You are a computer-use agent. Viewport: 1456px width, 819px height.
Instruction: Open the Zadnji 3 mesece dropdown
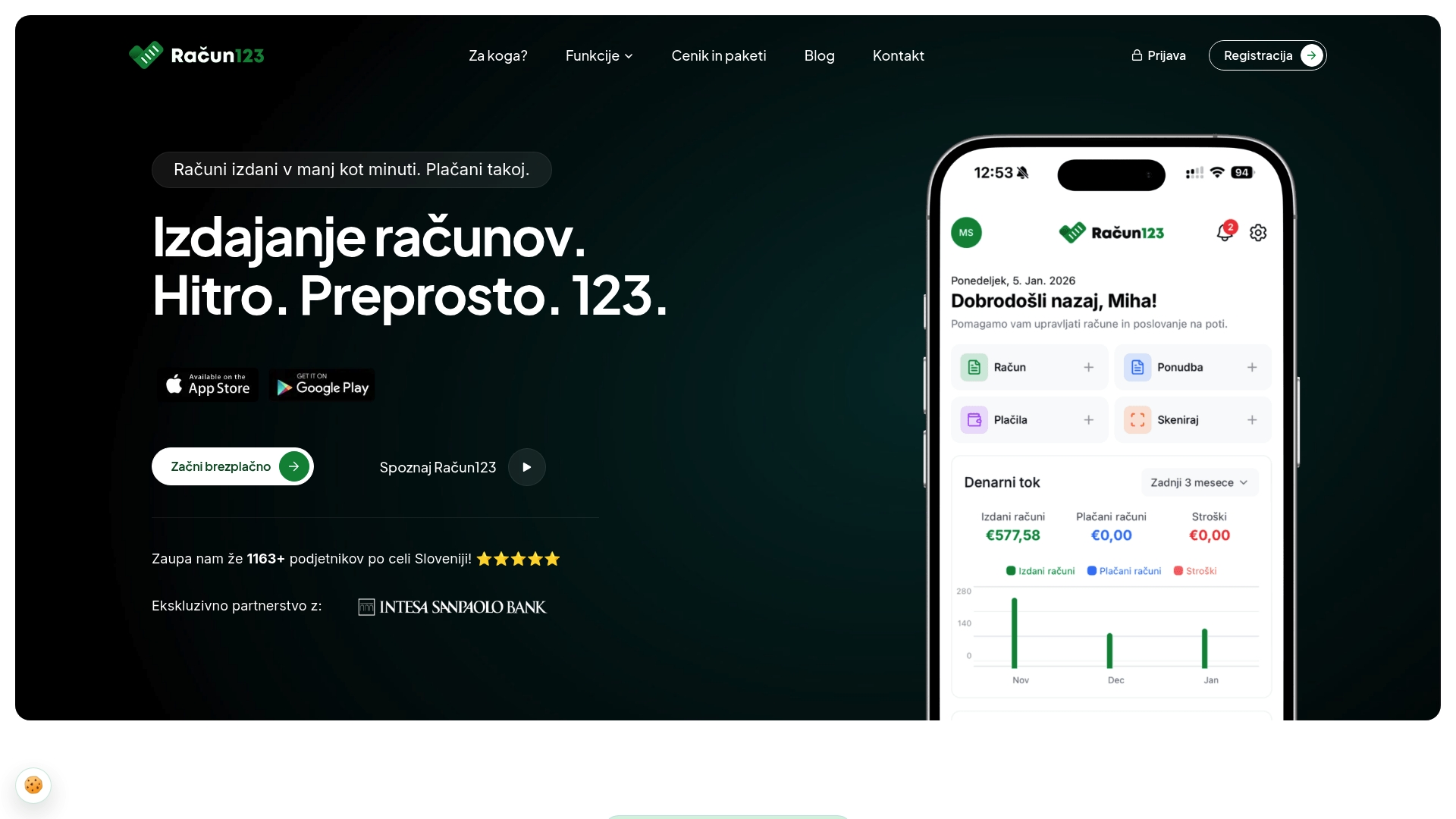[x=1200, y=482]
